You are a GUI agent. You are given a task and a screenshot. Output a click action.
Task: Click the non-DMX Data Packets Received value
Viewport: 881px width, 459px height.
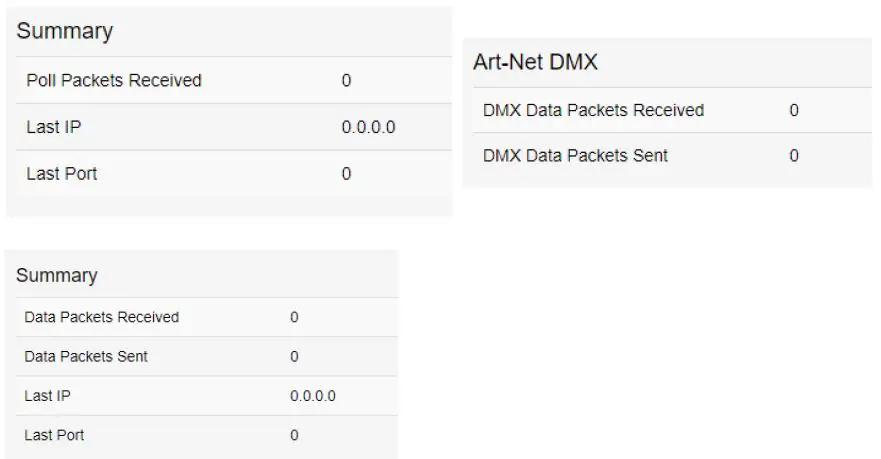[294, 317]
